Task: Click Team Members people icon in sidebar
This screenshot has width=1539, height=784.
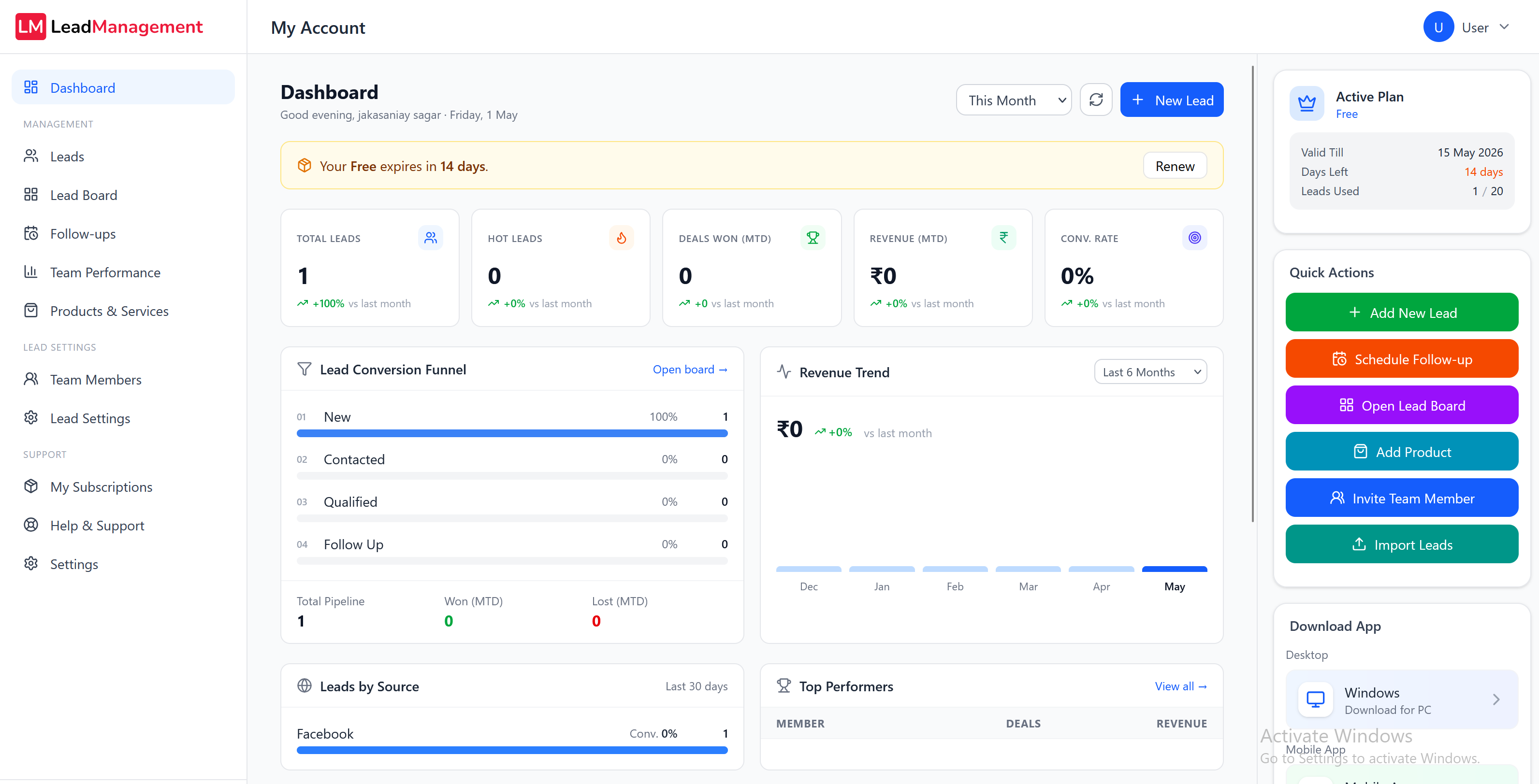Action: [31, 379]
